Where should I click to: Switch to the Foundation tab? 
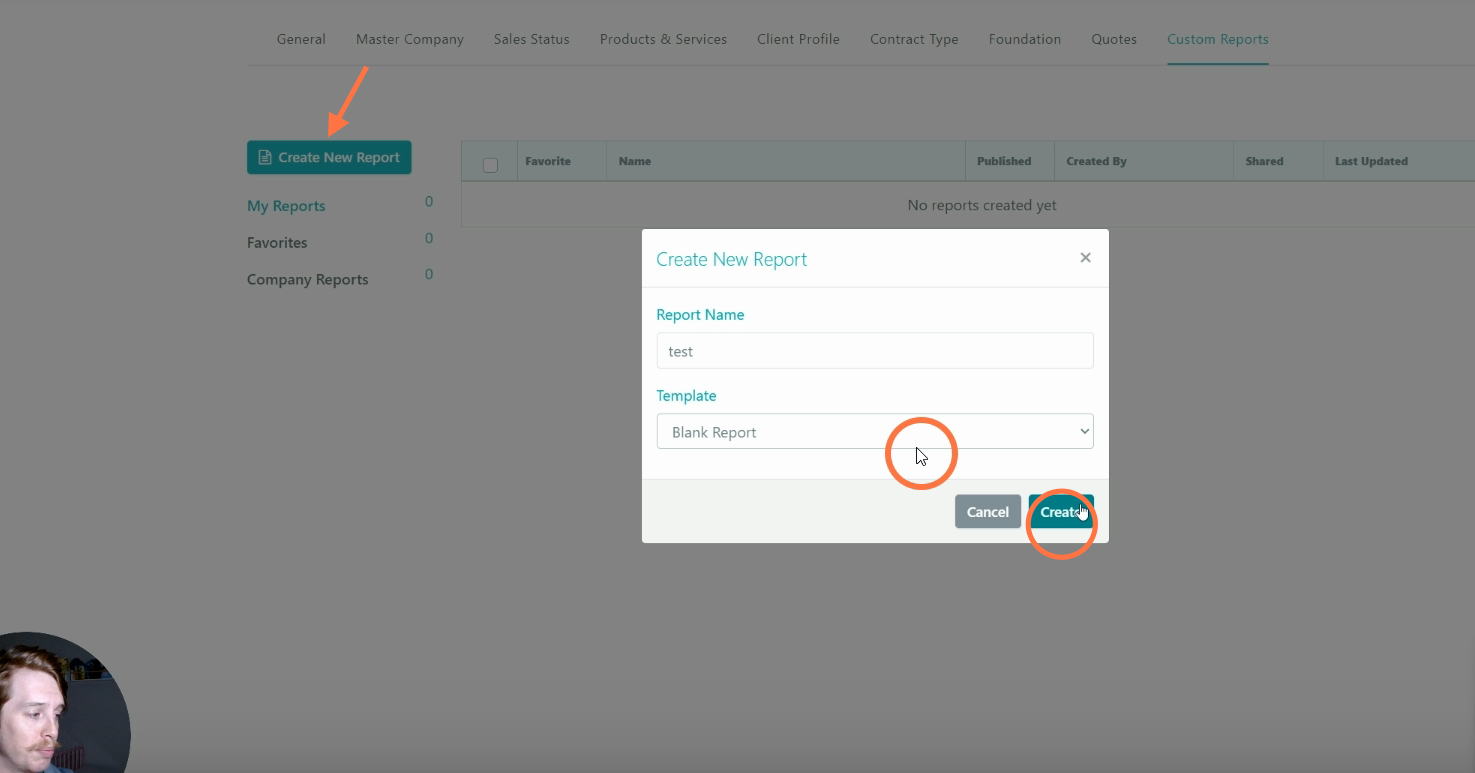[x=1025, y=39]
